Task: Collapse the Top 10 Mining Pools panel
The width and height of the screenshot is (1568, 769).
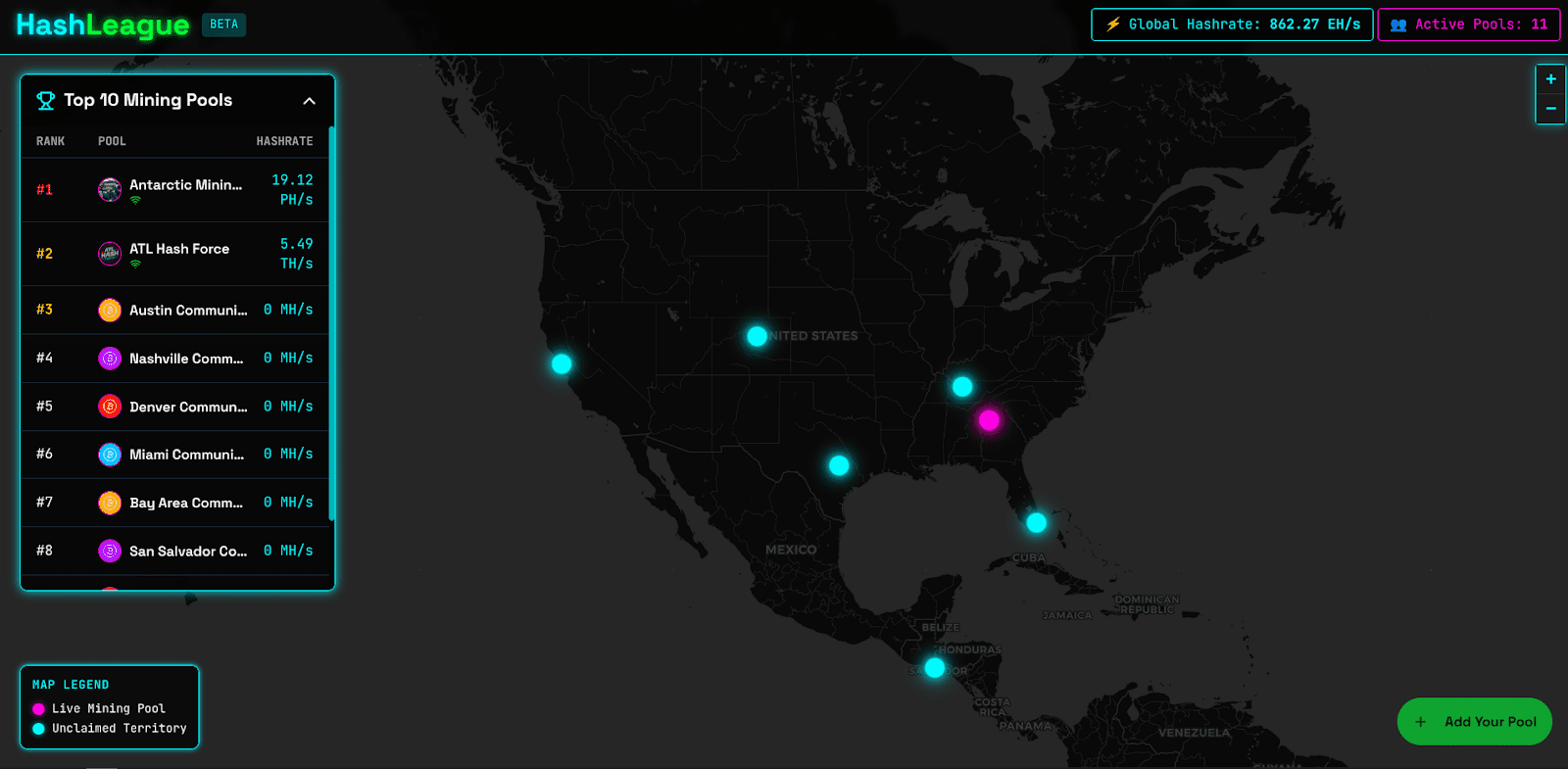Action: [x=309, y=101]
